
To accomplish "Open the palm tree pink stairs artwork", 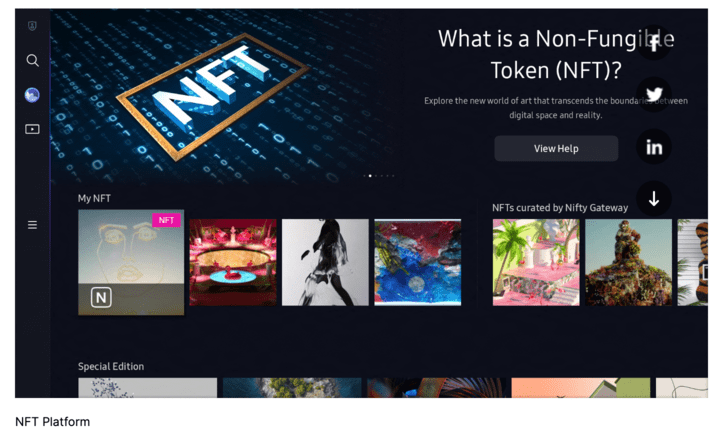I will pyautogui.click(x=536, y=262).
